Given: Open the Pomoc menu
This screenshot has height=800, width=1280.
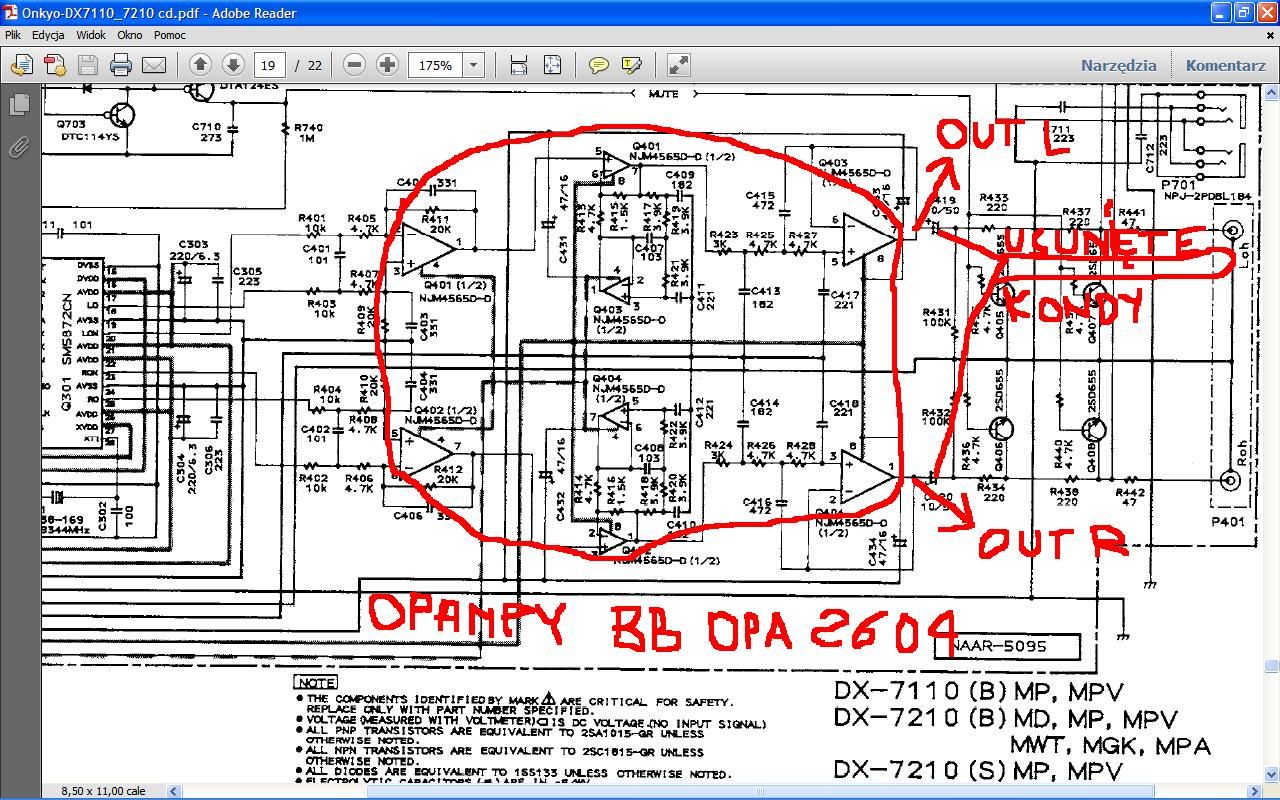Looking at the screenshot, I should [x=170, y=35].
